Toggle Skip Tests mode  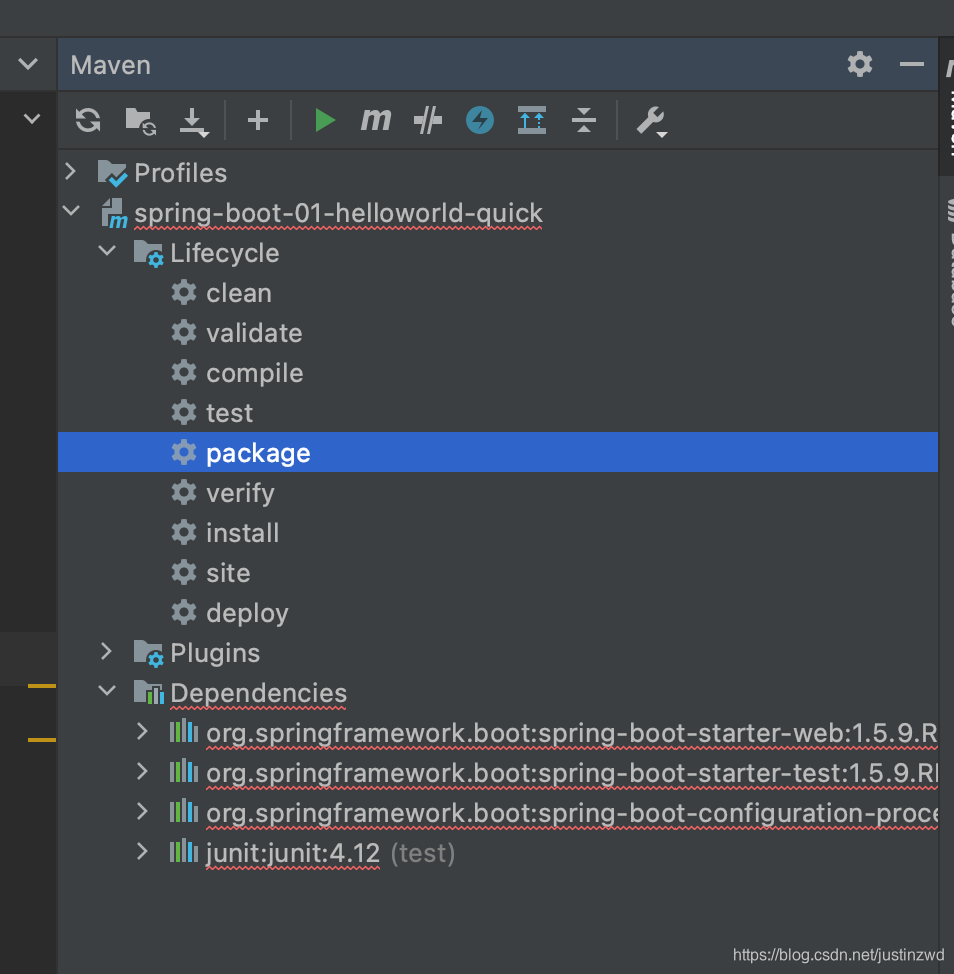428,120
